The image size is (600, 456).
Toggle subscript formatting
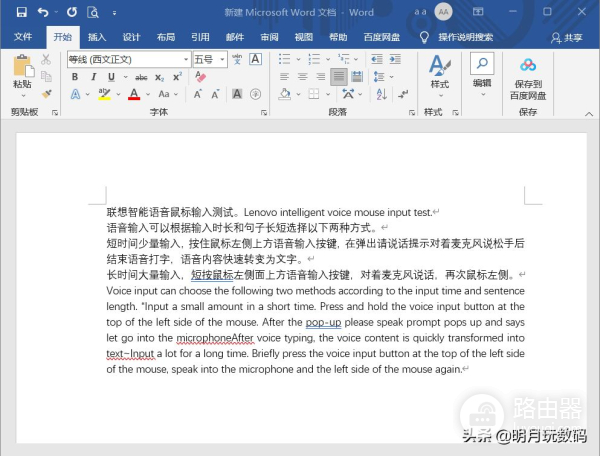pyautogui.click(x=159, y=77)
